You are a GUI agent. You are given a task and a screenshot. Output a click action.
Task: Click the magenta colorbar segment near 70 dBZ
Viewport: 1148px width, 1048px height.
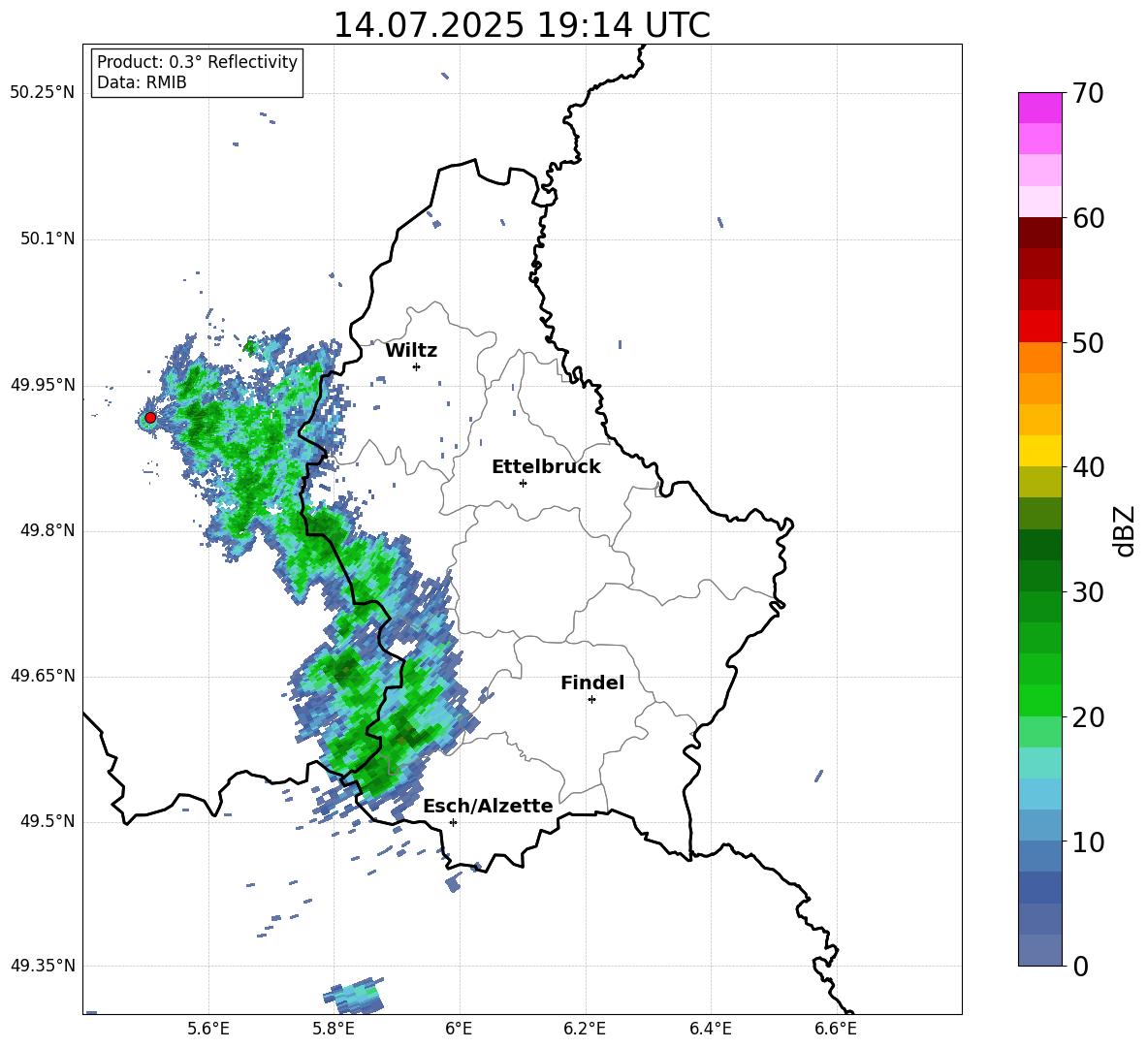1040,109
